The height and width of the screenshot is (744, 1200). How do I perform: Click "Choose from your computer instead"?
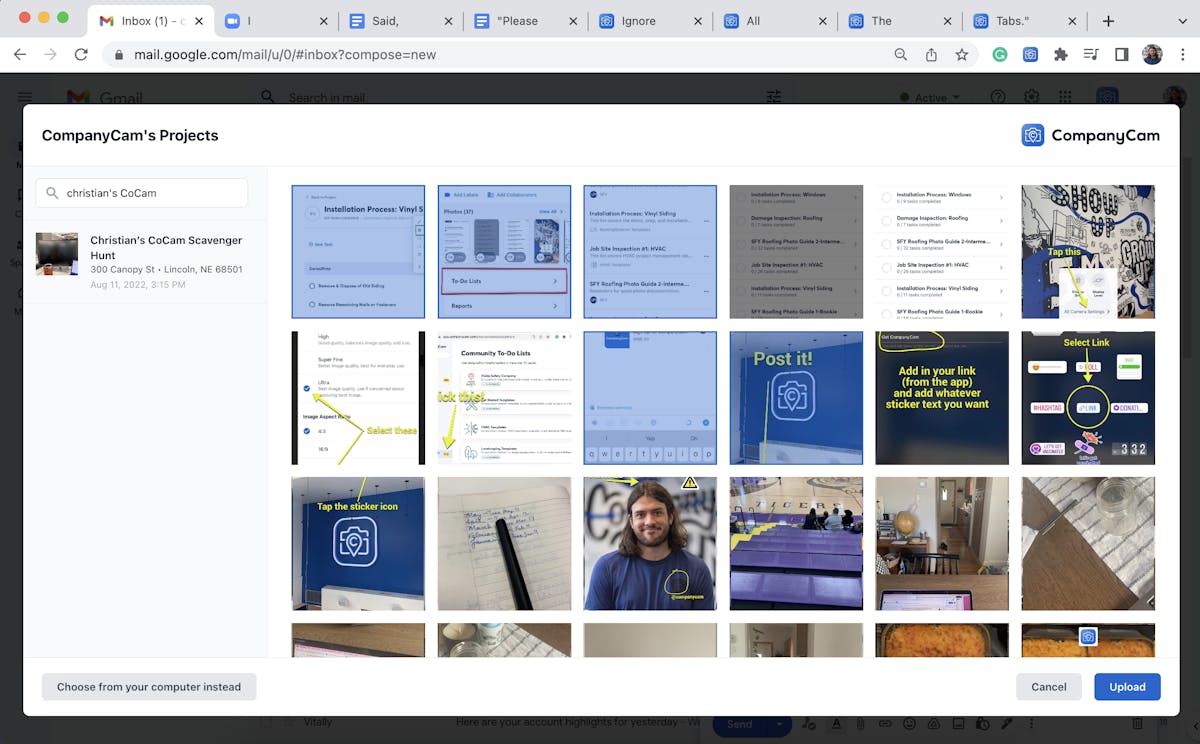(x=149, y=687)
